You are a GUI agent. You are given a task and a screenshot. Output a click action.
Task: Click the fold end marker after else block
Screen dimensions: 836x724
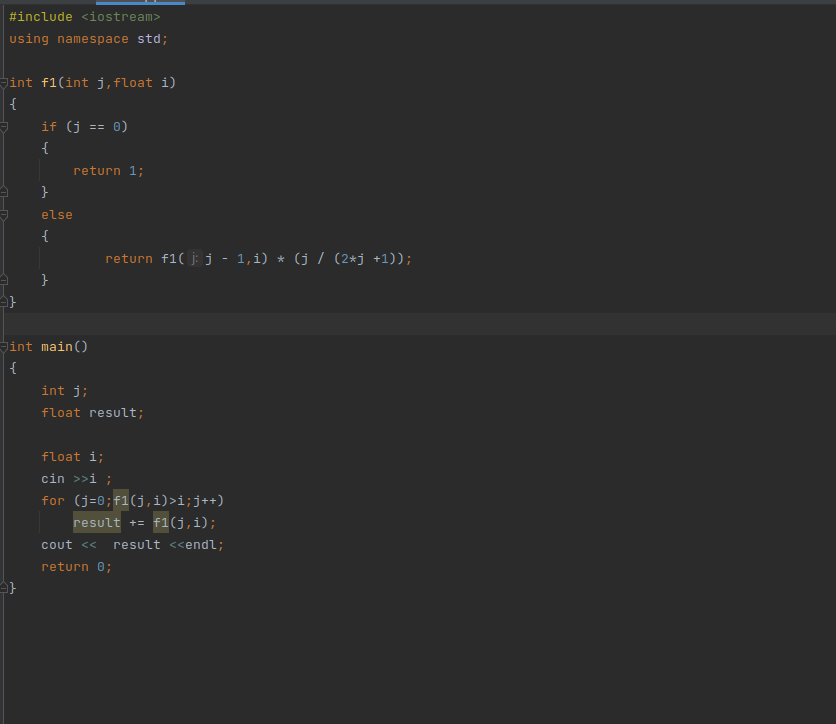pyautogui.click(x=4, y=279)
